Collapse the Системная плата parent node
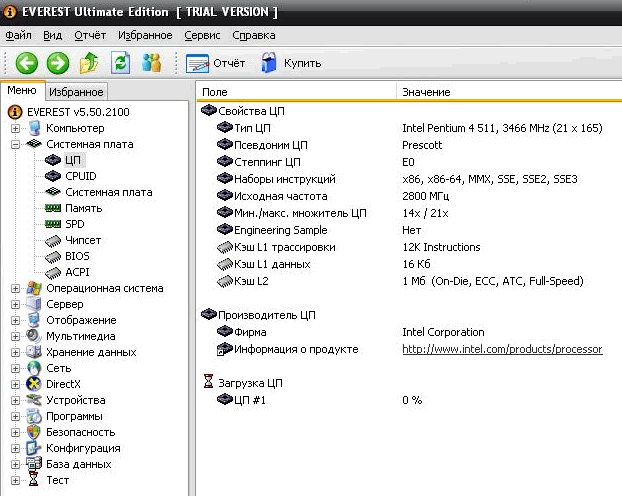622x496 pixels. pos(15,144)
